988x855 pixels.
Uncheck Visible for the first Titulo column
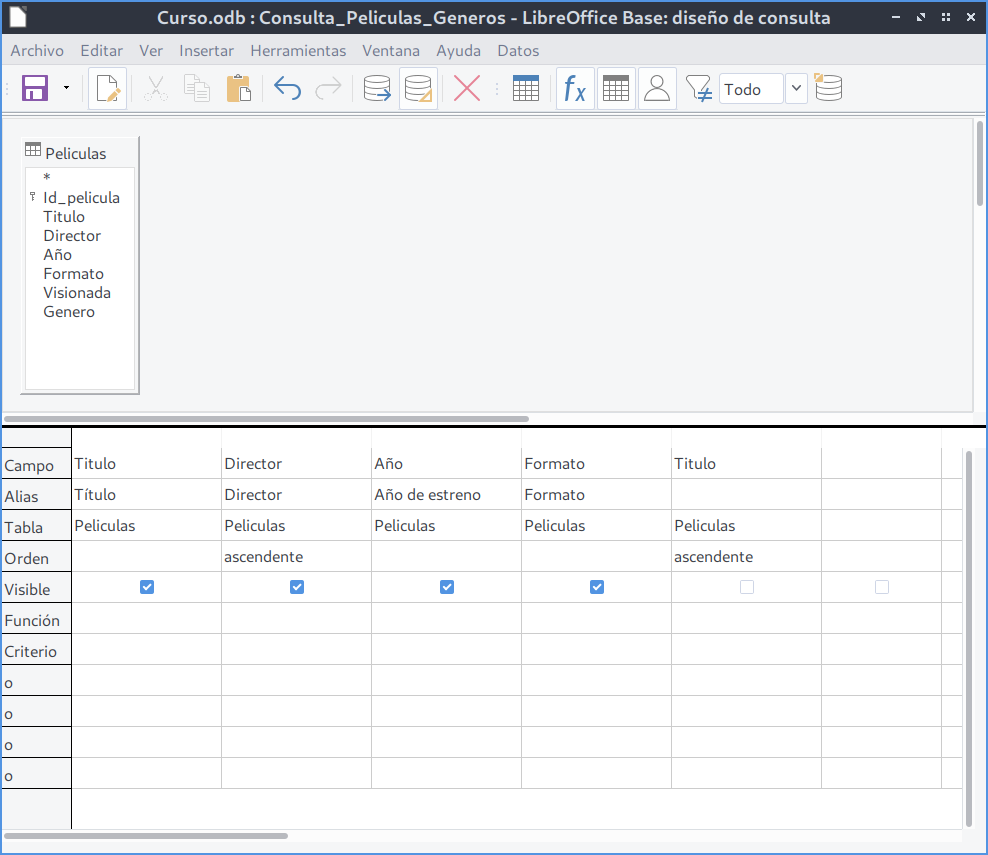pyautogui.click(x=147, y=588)
